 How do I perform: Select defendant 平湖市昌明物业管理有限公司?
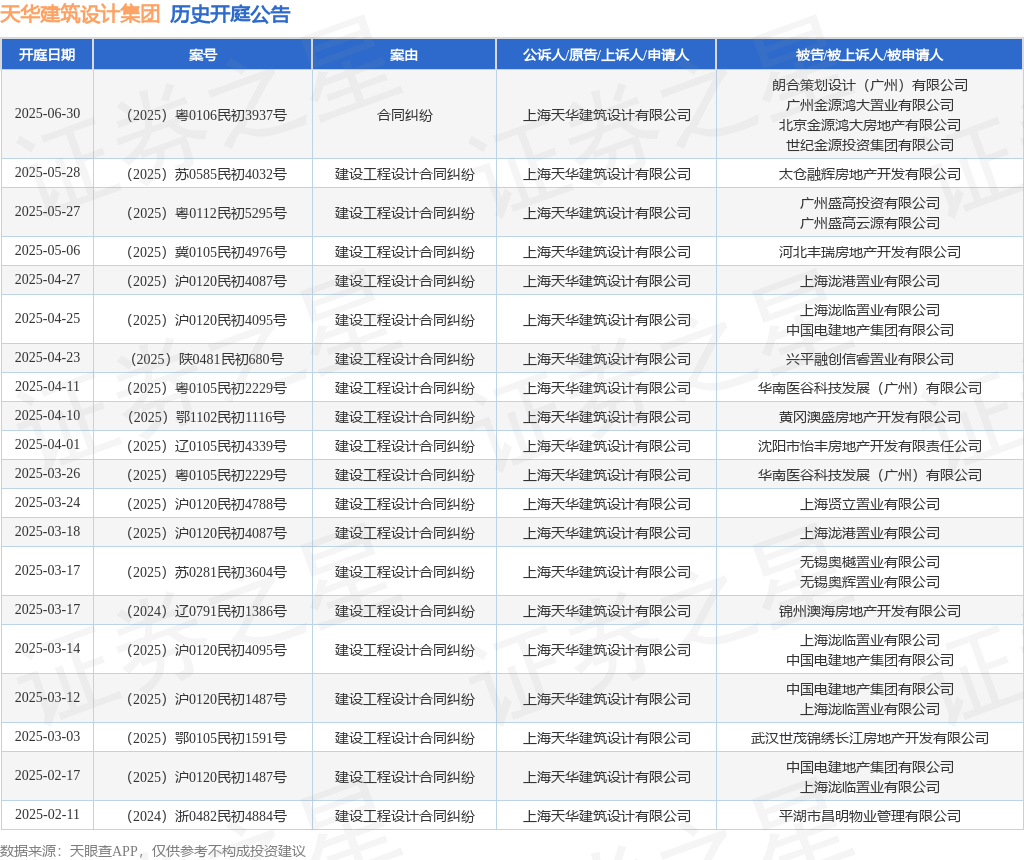869,816
